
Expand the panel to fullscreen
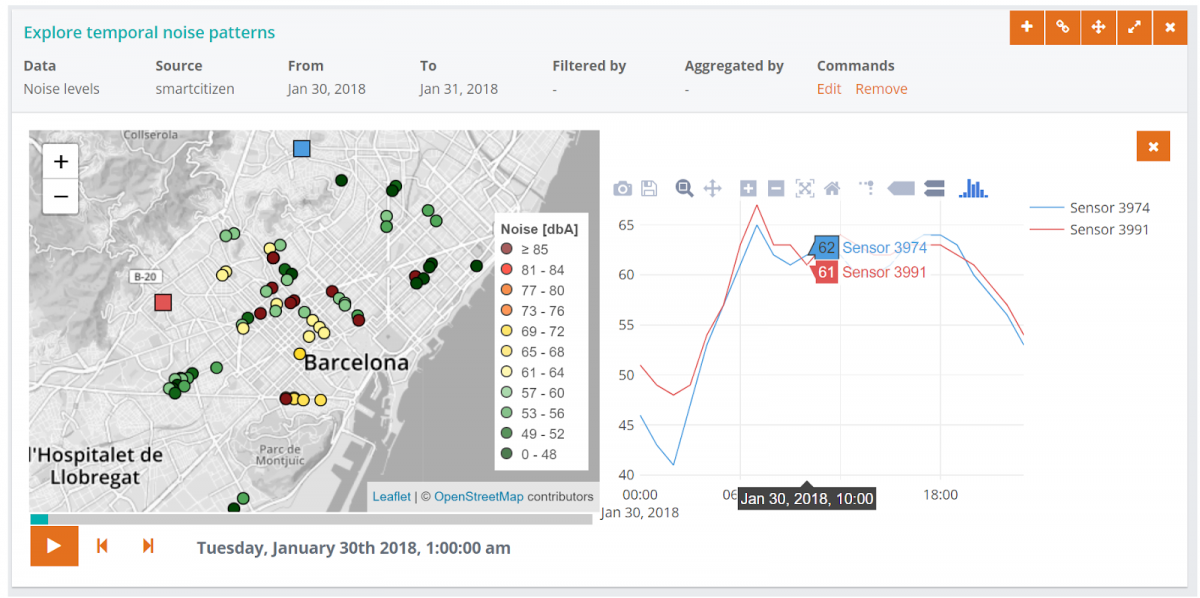coord(1134,28)
